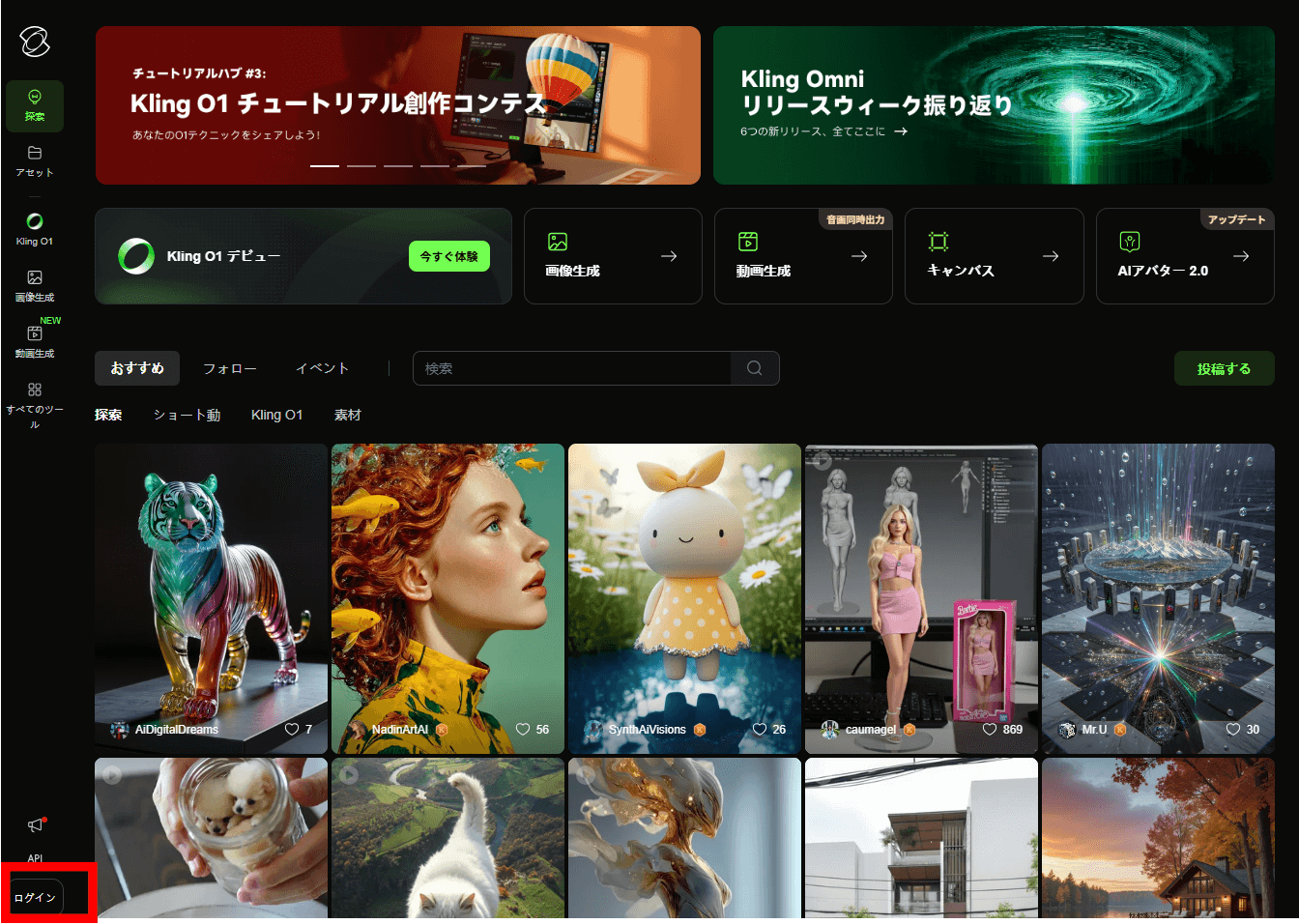Like the glass tiger image by AiDigitalDreams

tap(292, 729)
